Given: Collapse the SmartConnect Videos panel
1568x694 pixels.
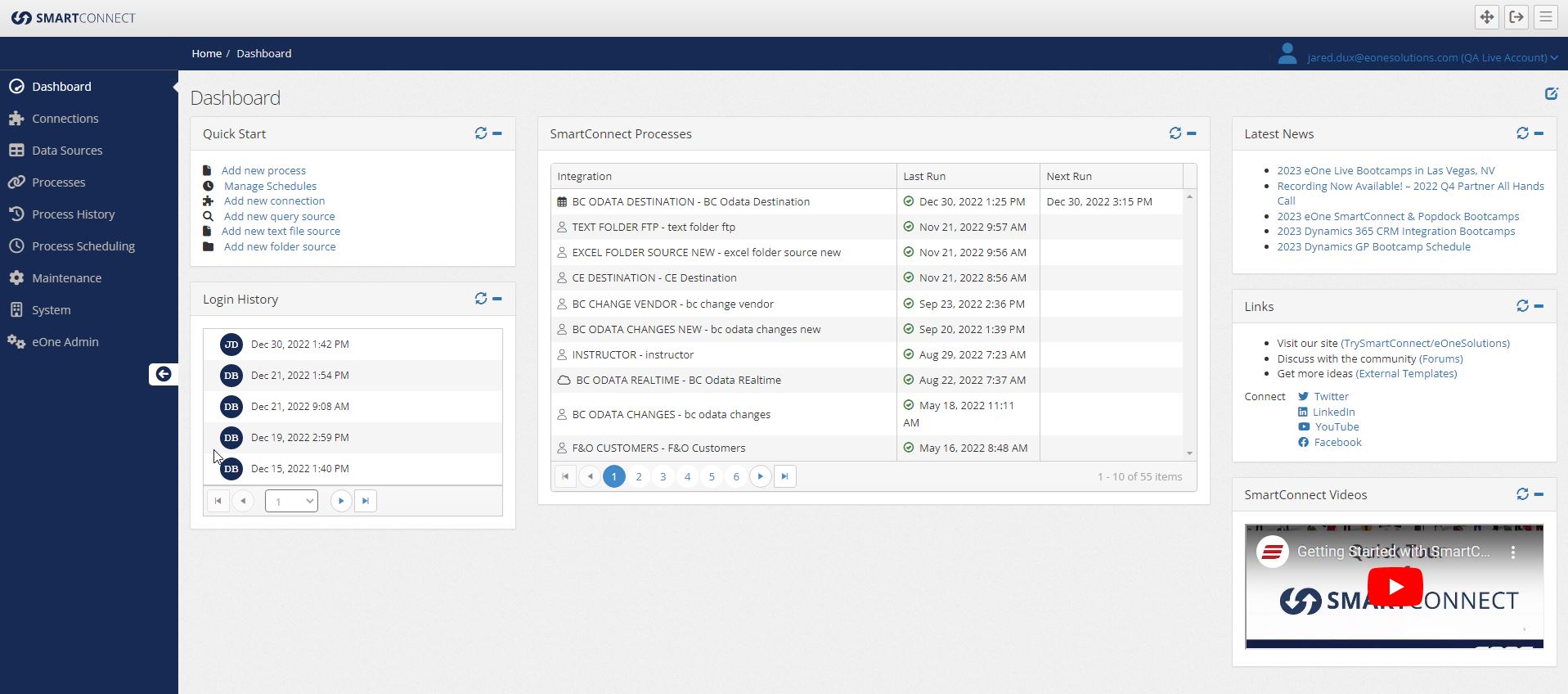Looking at the screenshot, I should [x=1539, y=494].
